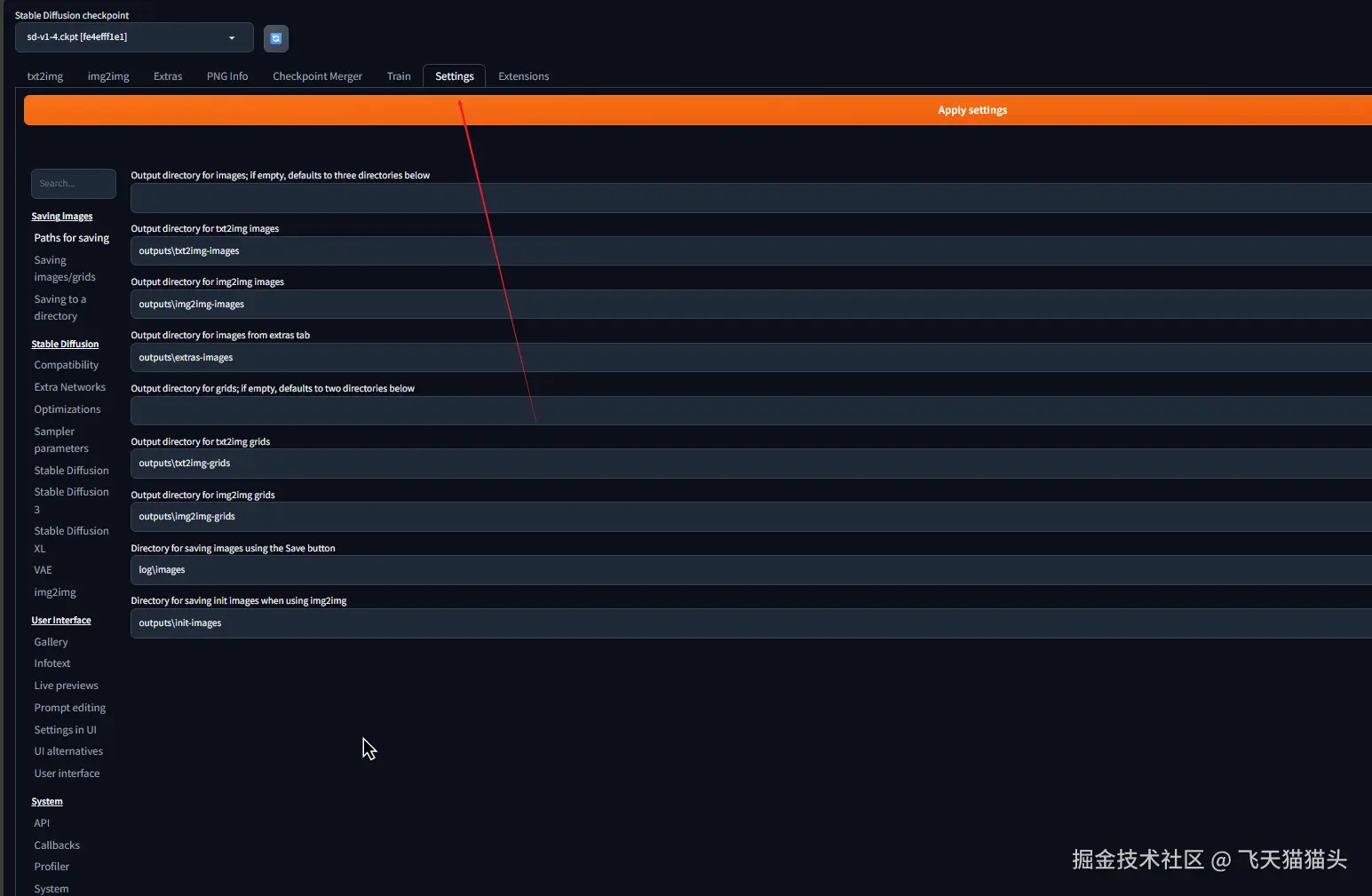Select Paths for saving in sidebar
1372x896 pixels.
click(x=72, y=238)
